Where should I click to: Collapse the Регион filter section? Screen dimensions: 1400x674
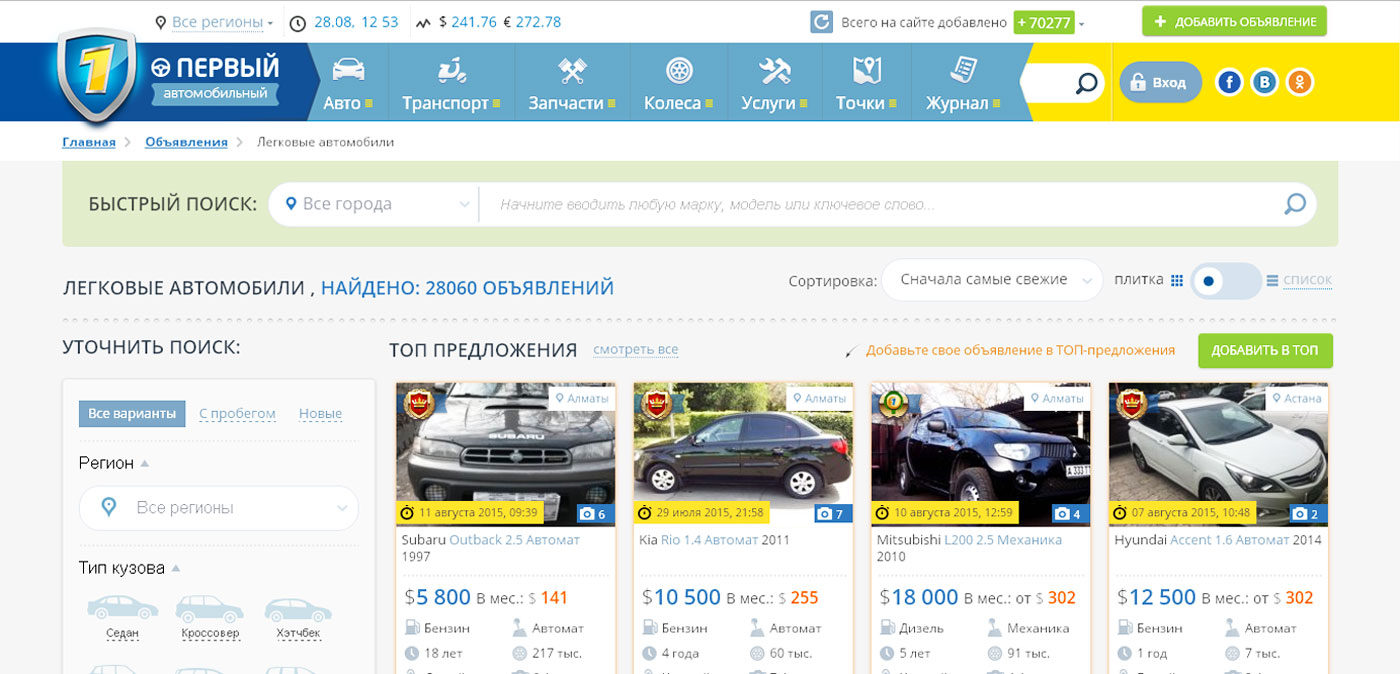(114, 463)
